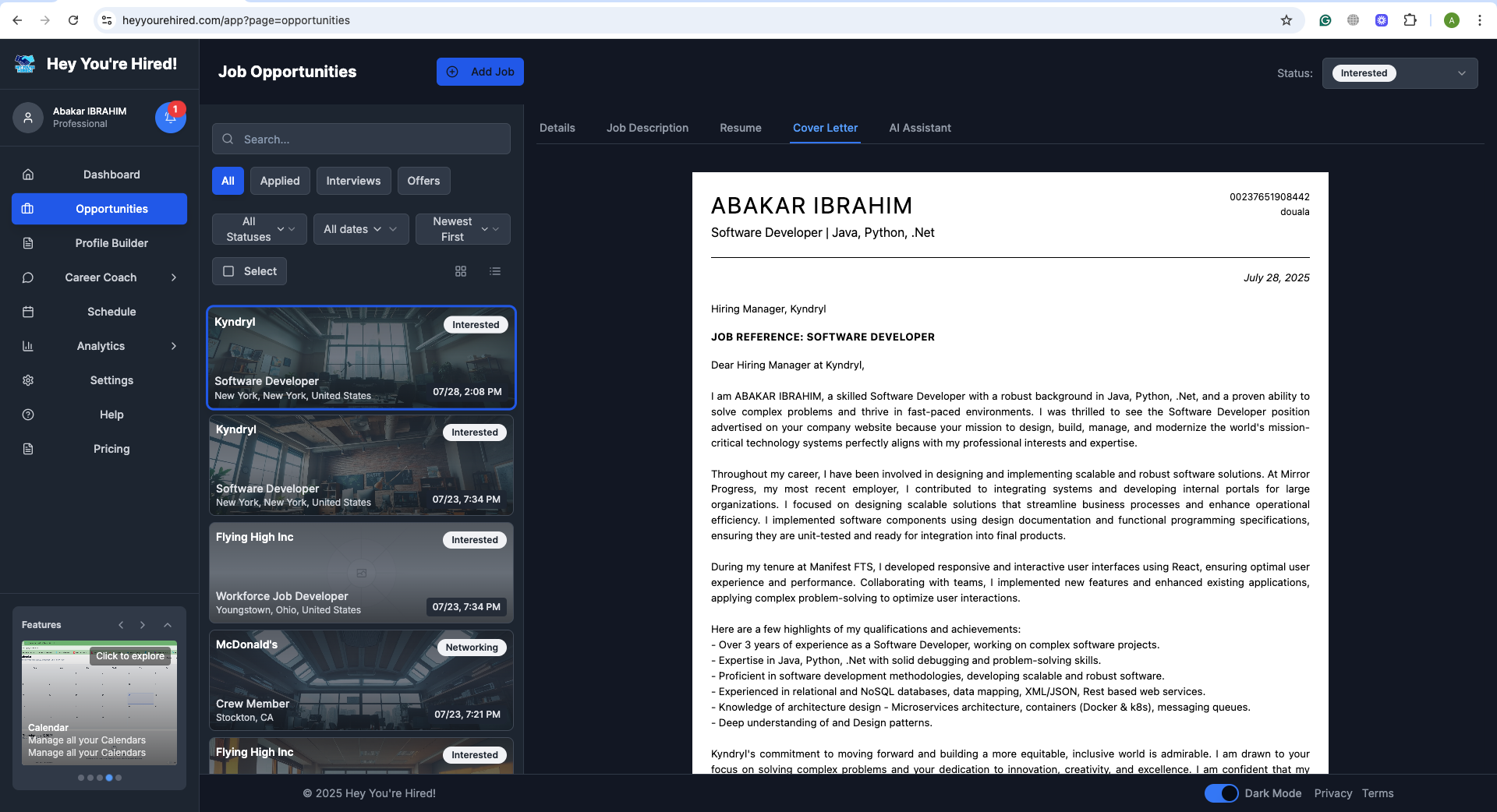The height and width of the screenshot is (812, 1497).
Task: Open Schedule calendar icon in sidebar
Action: pyautogui.click(x=28, y=312)
